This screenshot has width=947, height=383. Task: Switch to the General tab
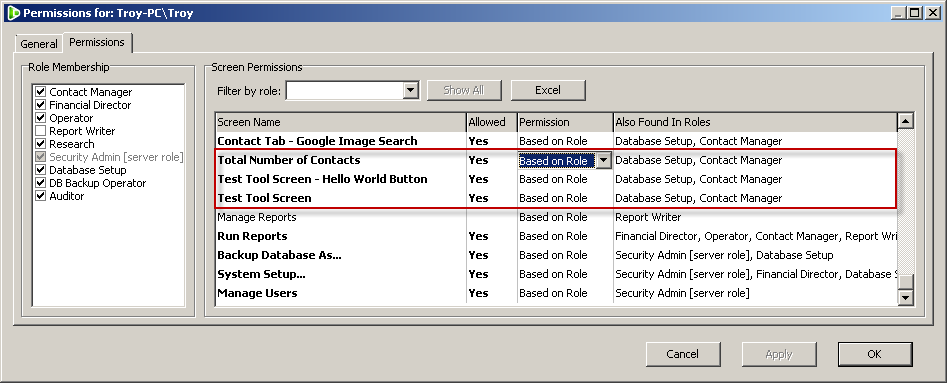pyautogui.click(x=39, y=44)
